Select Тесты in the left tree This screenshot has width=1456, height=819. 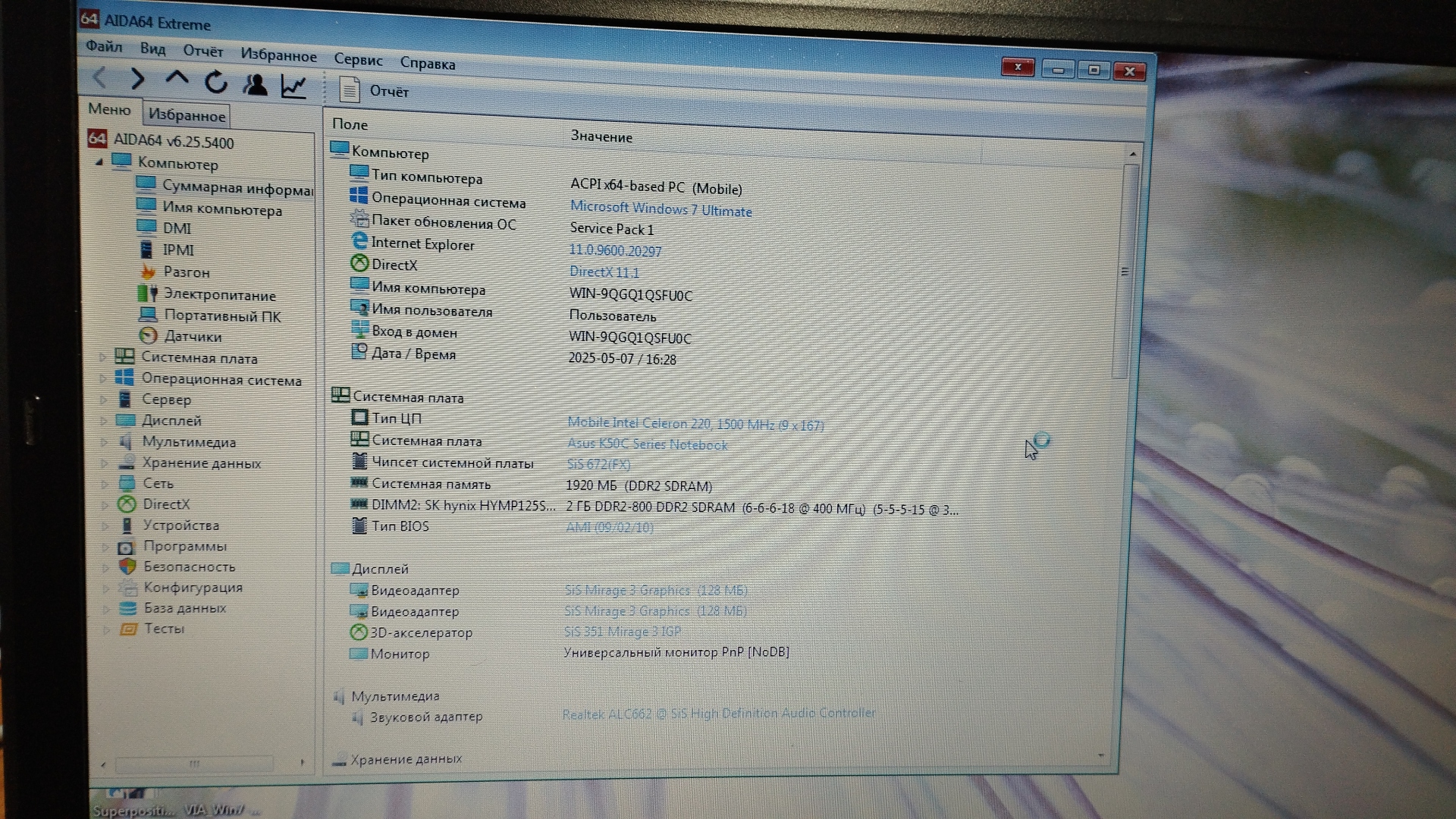coord(164,629)
